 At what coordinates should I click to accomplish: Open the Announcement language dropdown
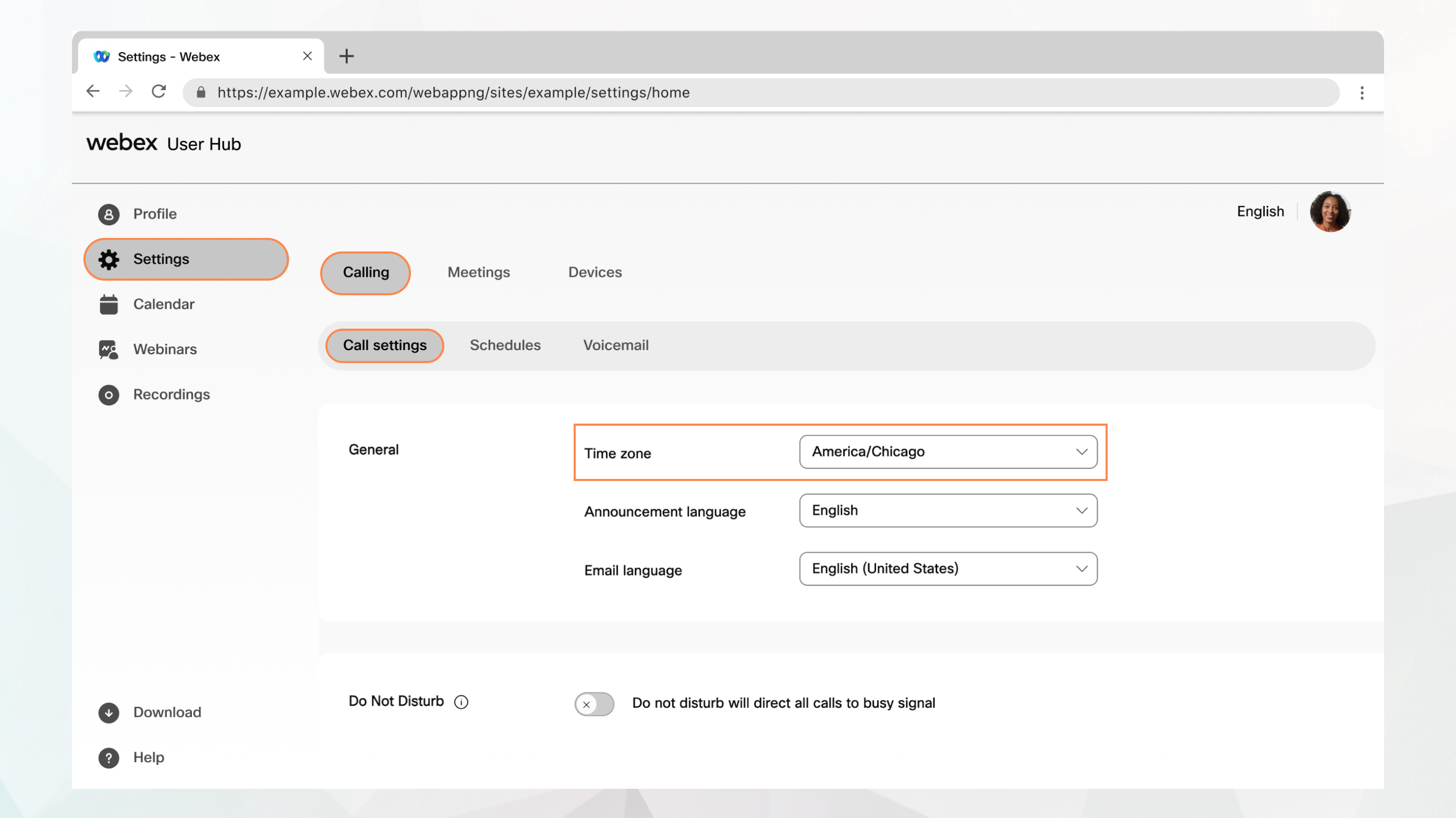pos(947,510)
